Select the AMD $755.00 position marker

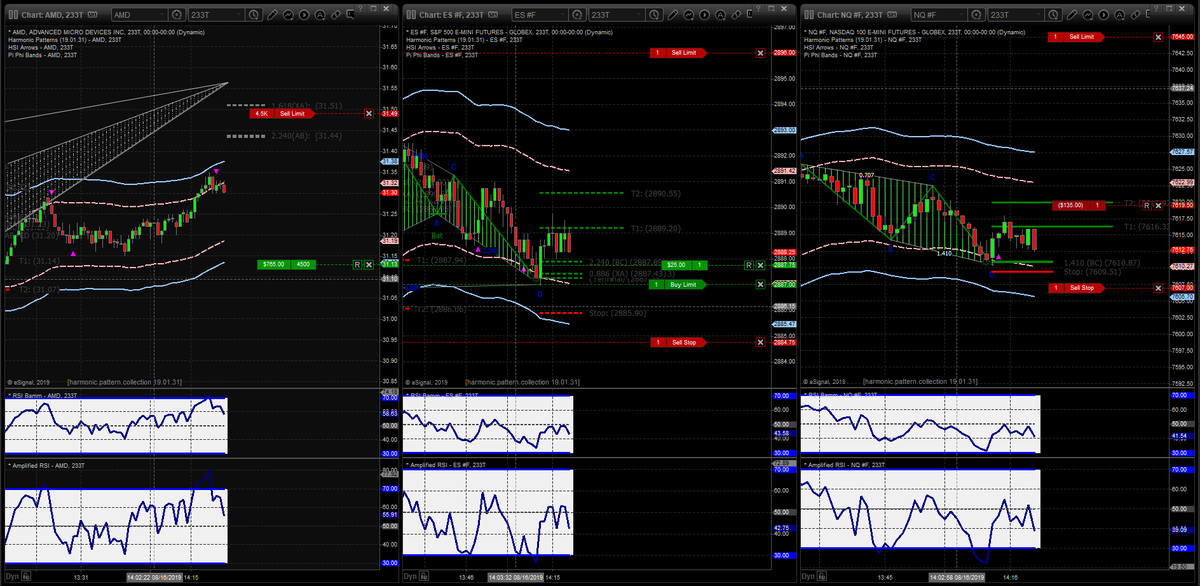[286, 264]
